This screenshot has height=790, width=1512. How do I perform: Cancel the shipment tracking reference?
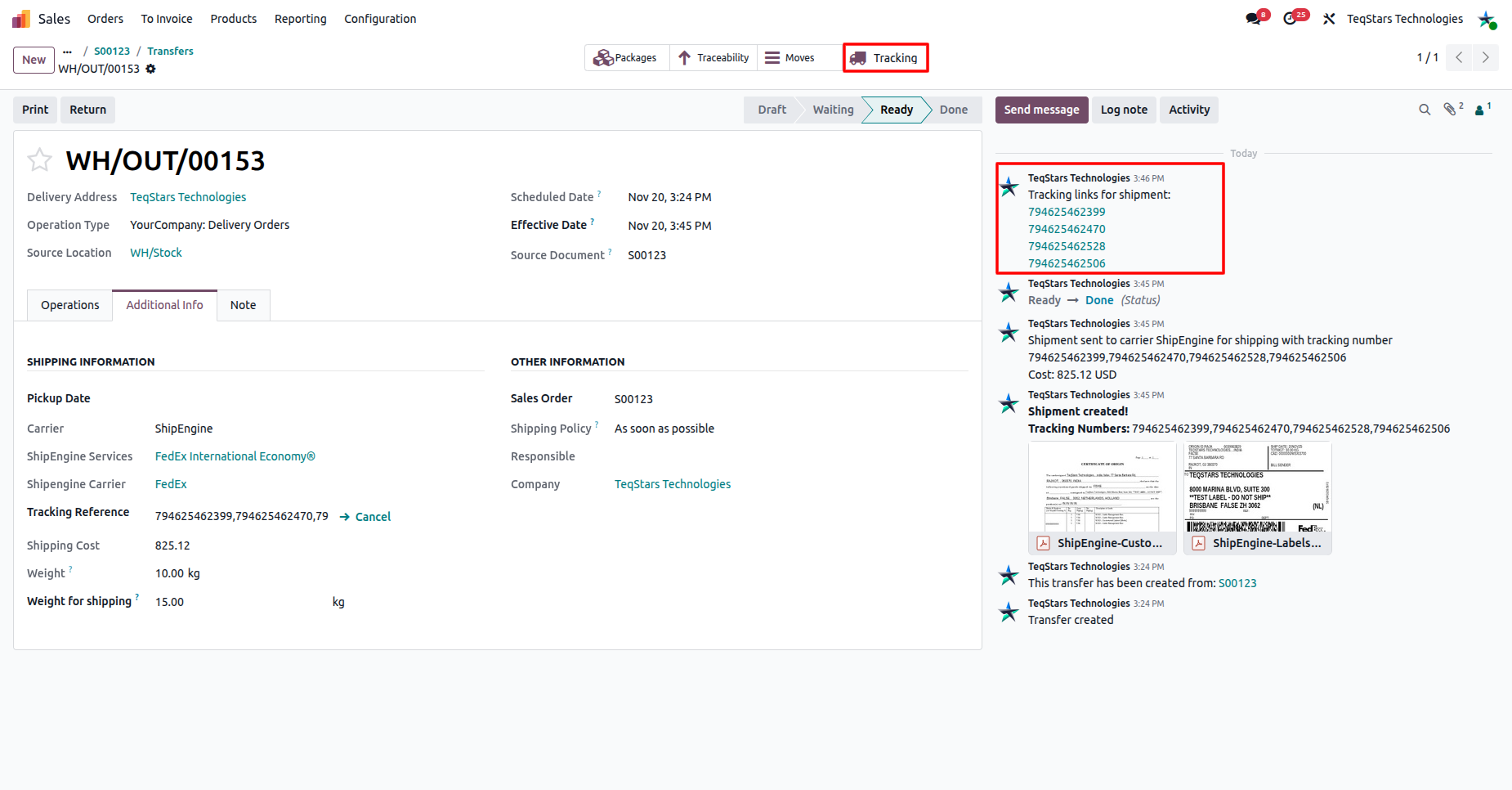(365, 517)
